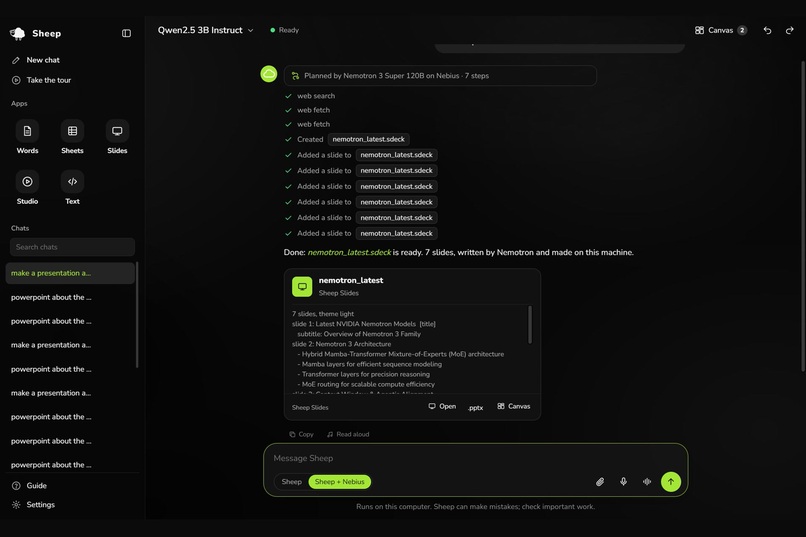
Task: Click the chat list scrollbar
Action: tap(137, 314)
